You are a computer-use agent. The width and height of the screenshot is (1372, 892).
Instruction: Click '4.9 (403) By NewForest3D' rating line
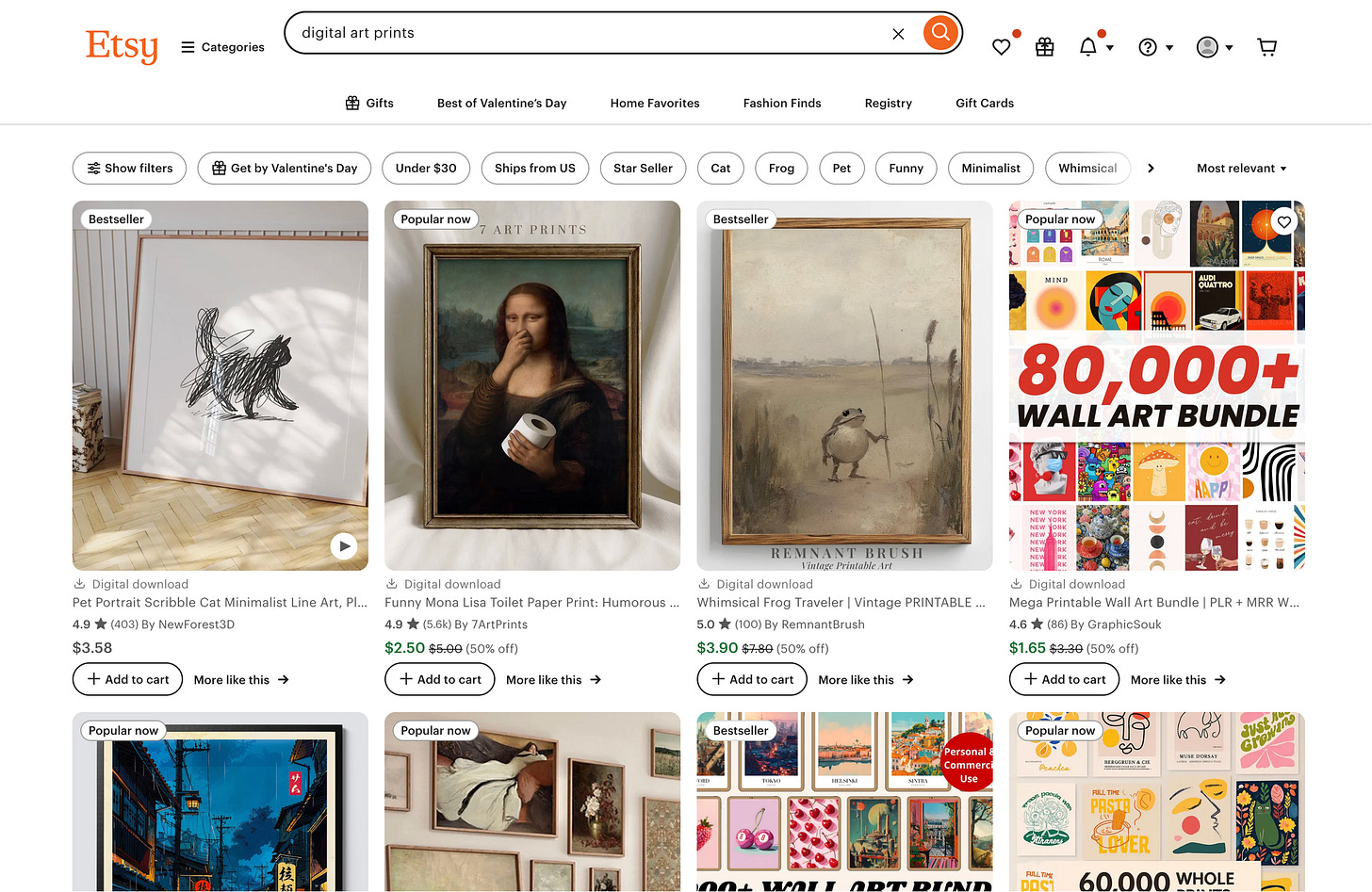pos(154,624)
